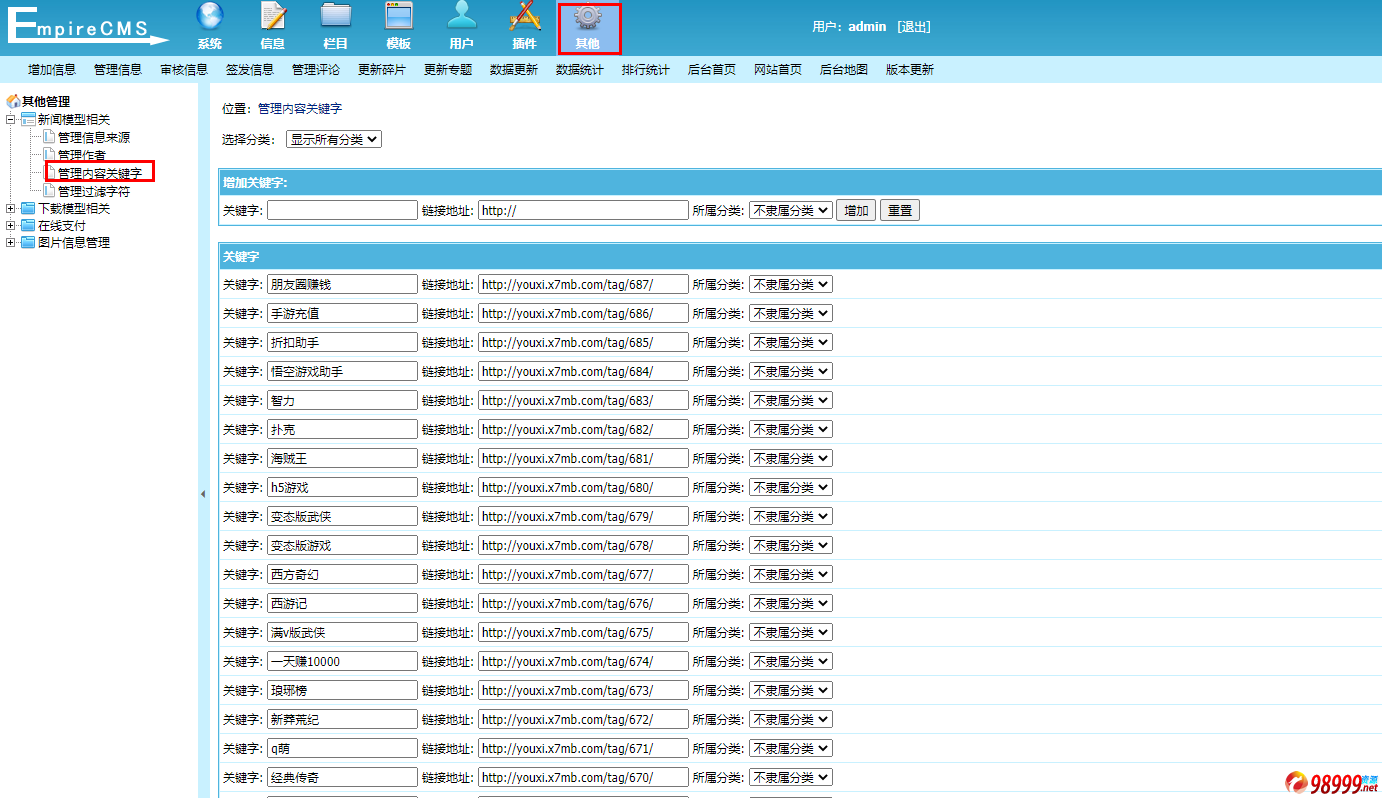
Task: Open 所属分类 dropdown for 经典传奇 row
Action: click(790, 777)
